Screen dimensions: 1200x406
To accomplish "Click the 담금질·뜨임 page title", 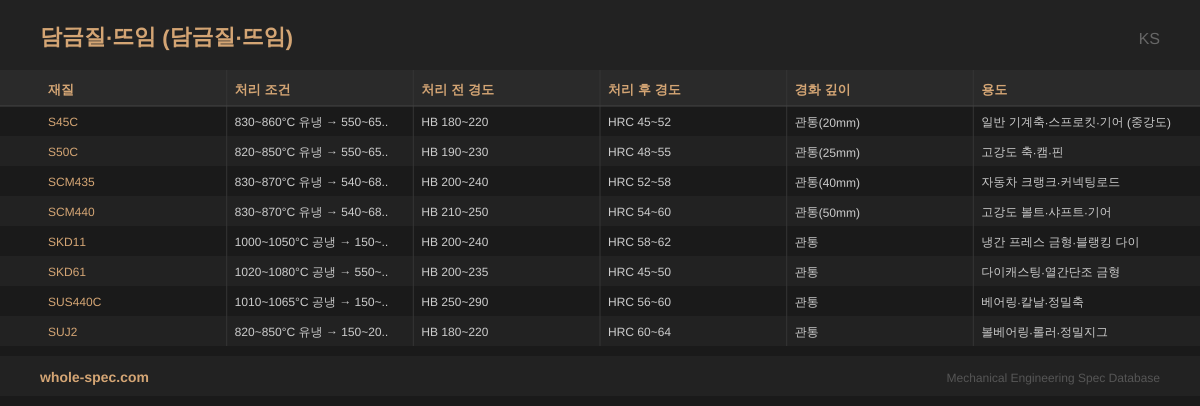I will click(x=166, y=37).
